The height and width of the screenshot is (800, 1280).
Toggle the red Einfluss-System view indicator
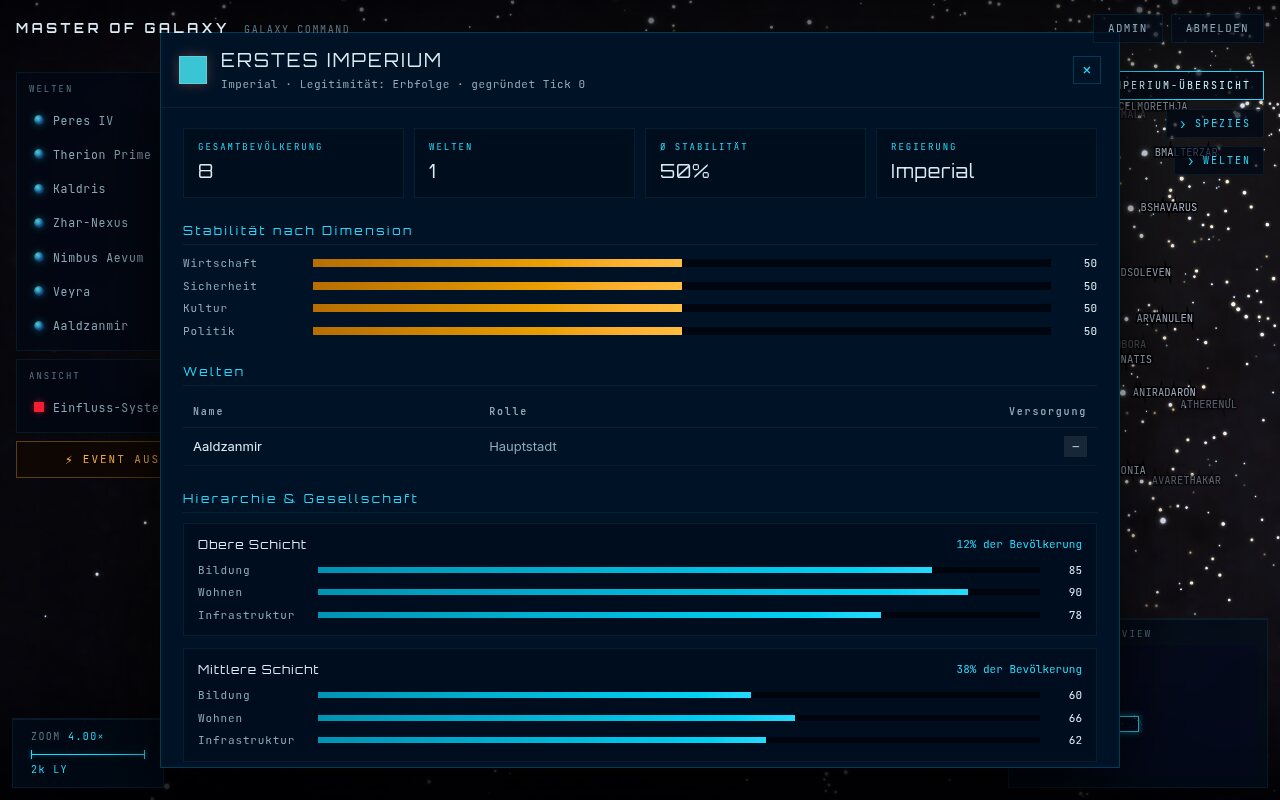tap(39, 407)
